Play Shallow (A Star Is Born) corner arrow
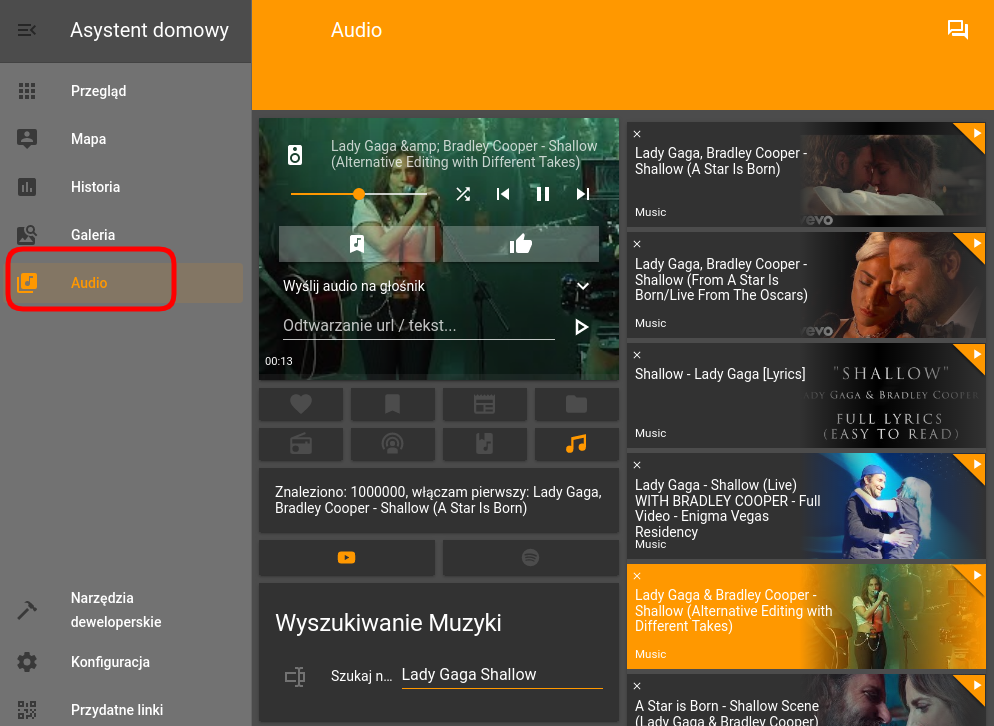This screenshot has width=994, height=726. click(975, 133)
